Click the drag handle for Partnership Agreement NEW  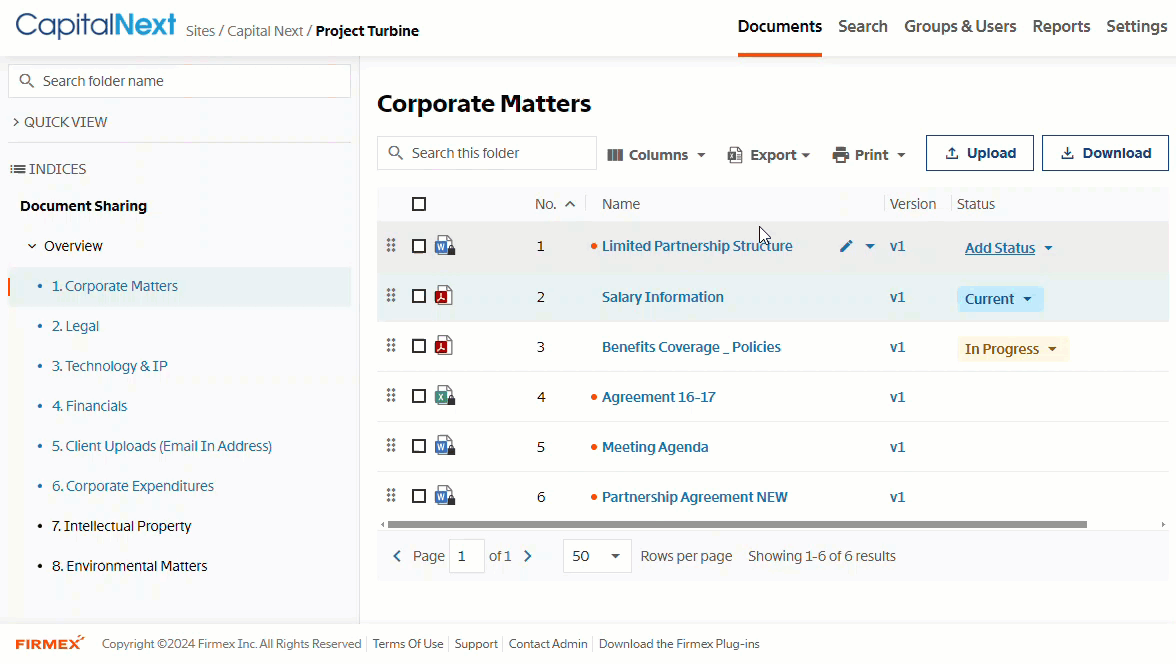tap(391, 495)
